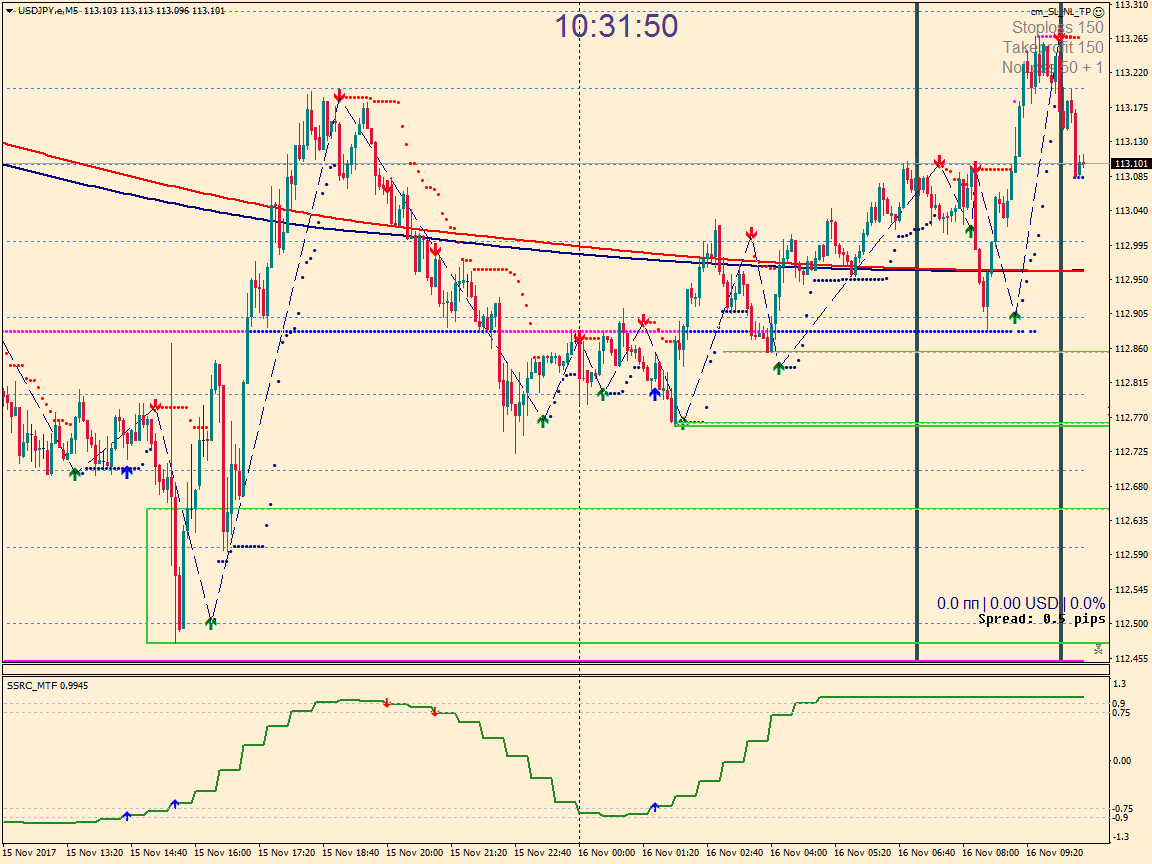Click the current price tag 113.101

(1131, 164)
